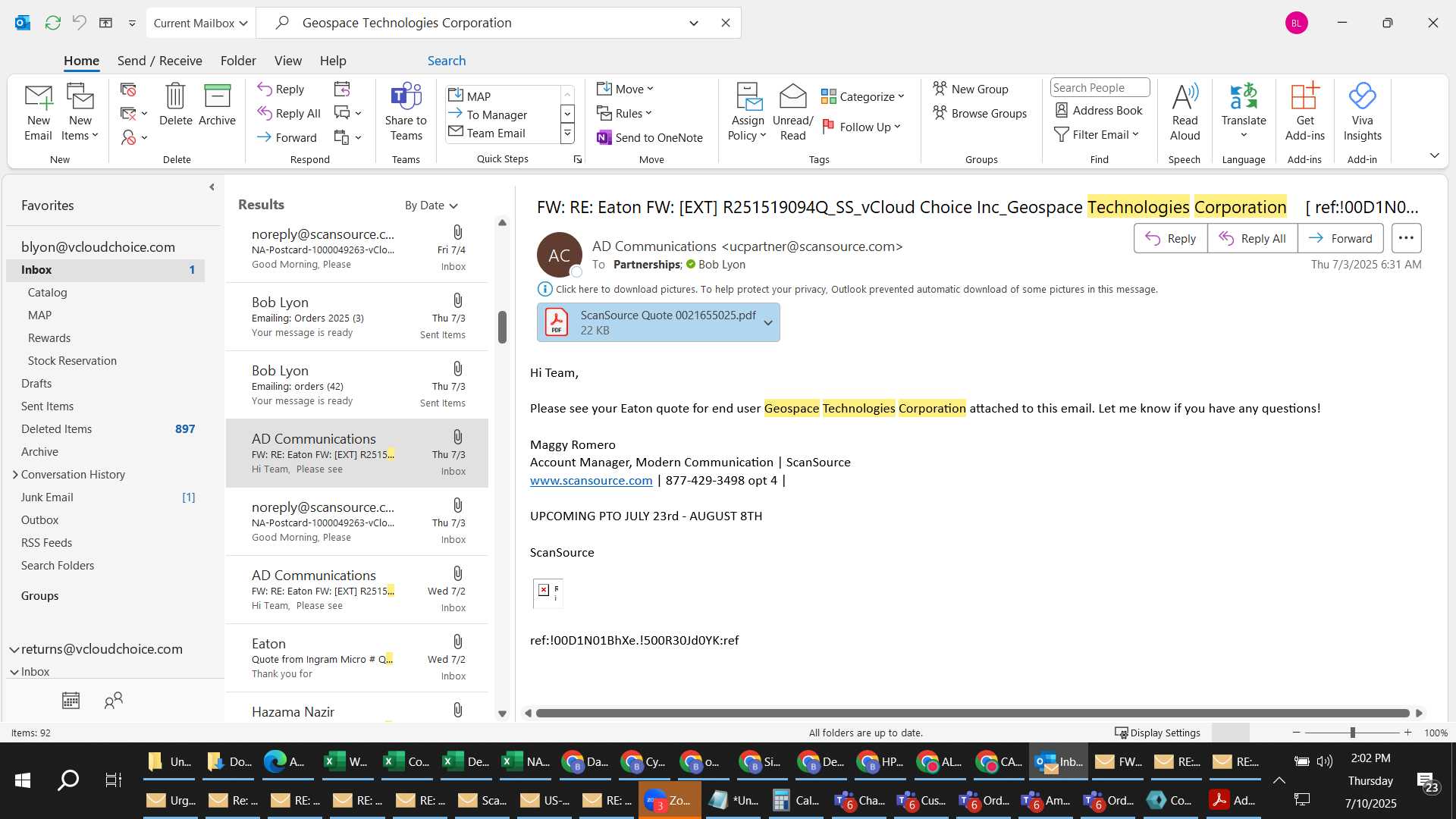
Task: Click the New Email icon
Action: pos(38,112)
